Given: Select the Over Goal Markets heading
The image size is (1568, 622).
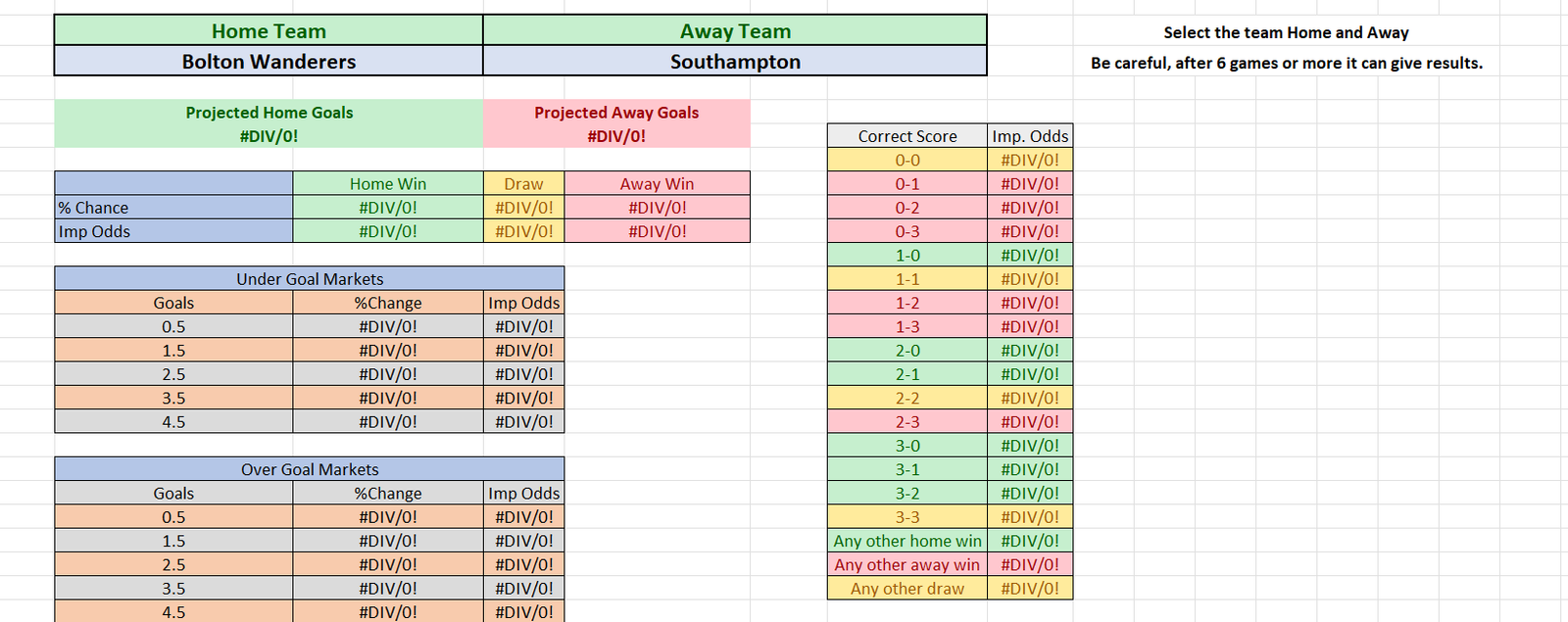Looking at the screenshot, I should click(310, 469).
